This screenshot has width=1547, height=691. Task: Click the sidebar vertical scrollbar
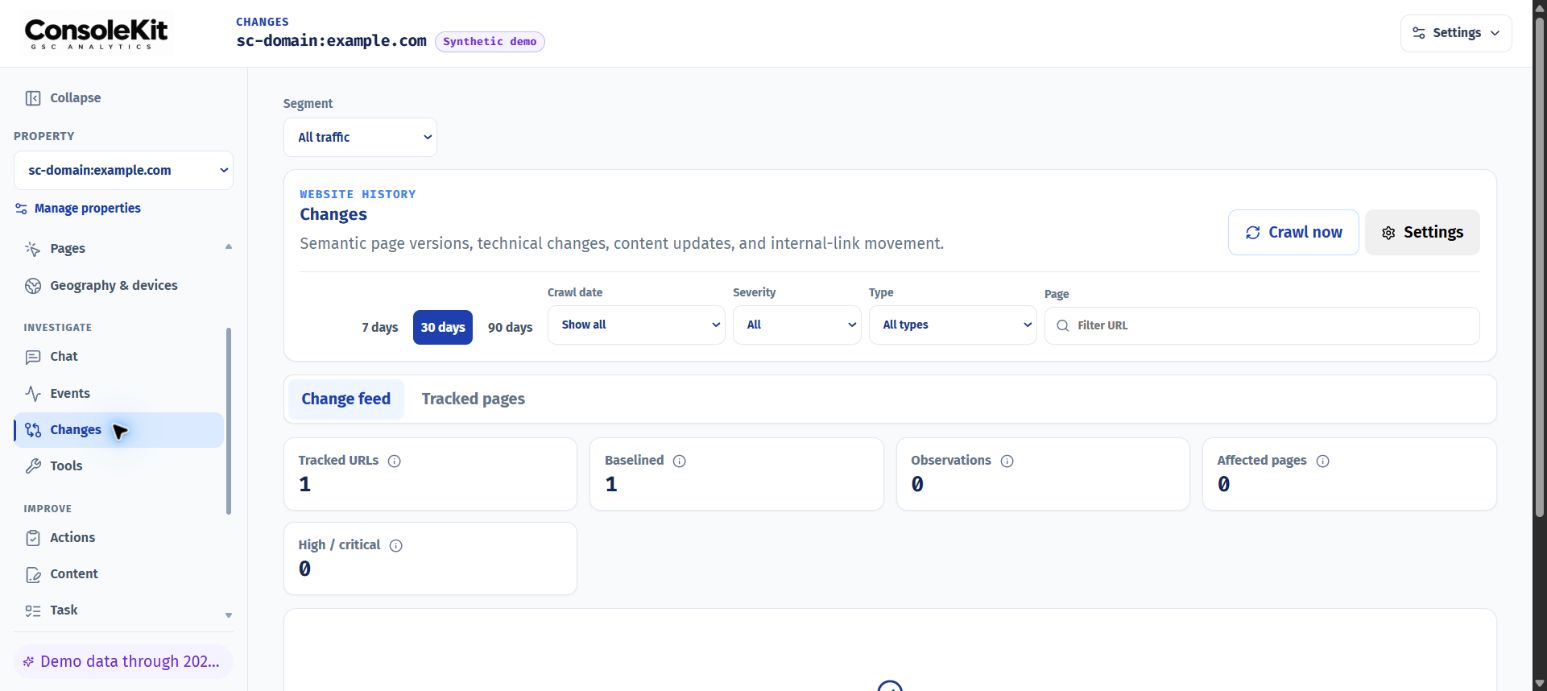(229, 421)
